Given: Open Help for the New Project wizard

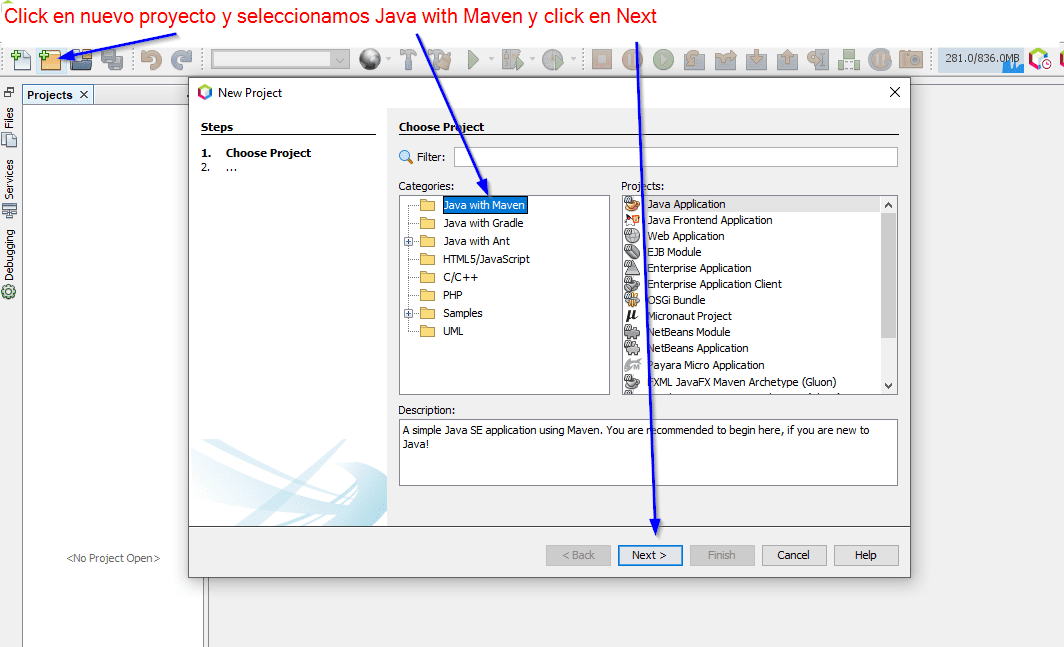Looking at the screenshot, I should coord(866,555).
